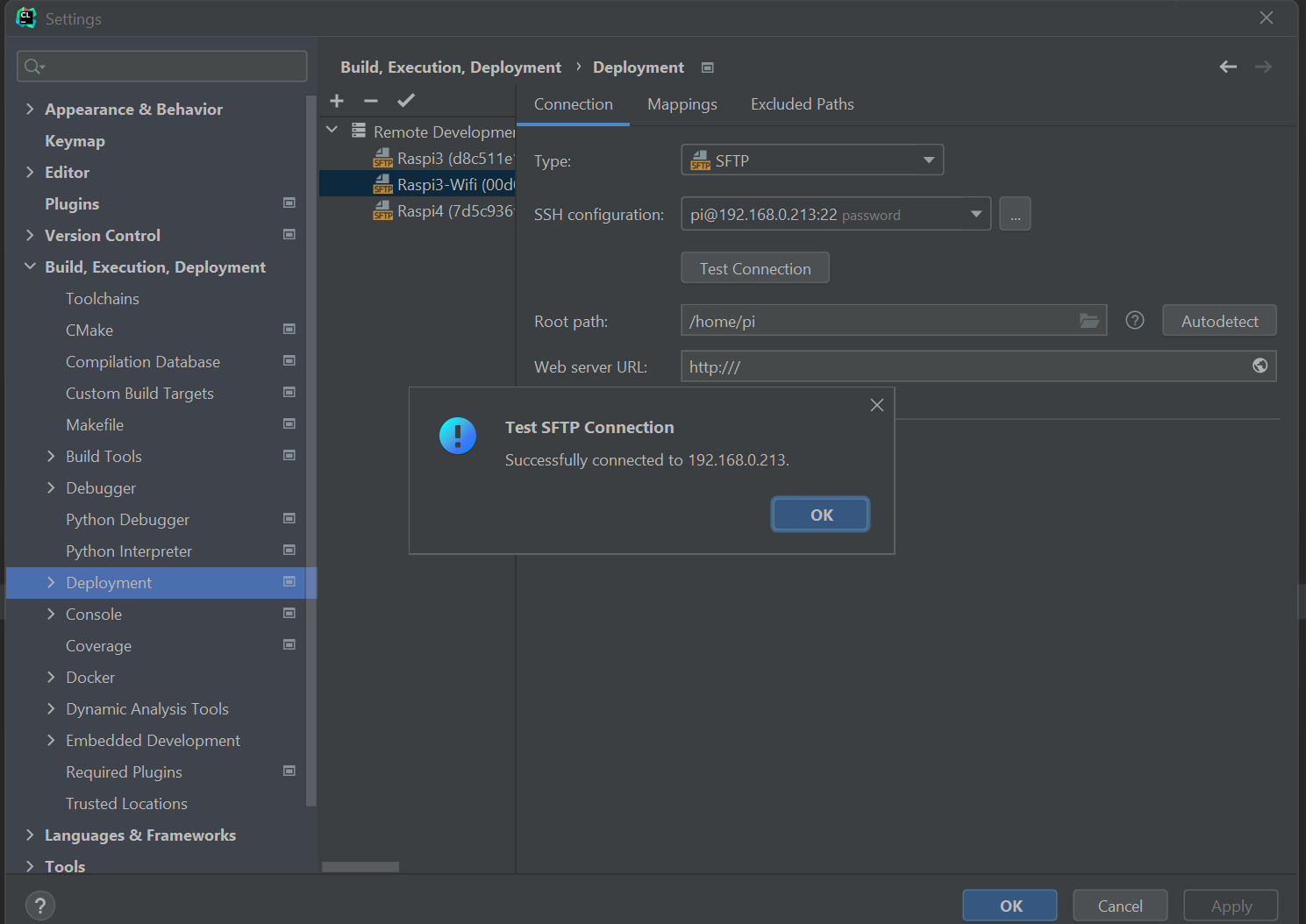Open SSH configurations ellipsis button
Image resolution: width=1306 pixels, height=924 pixels.
(x=1015, y=214)
